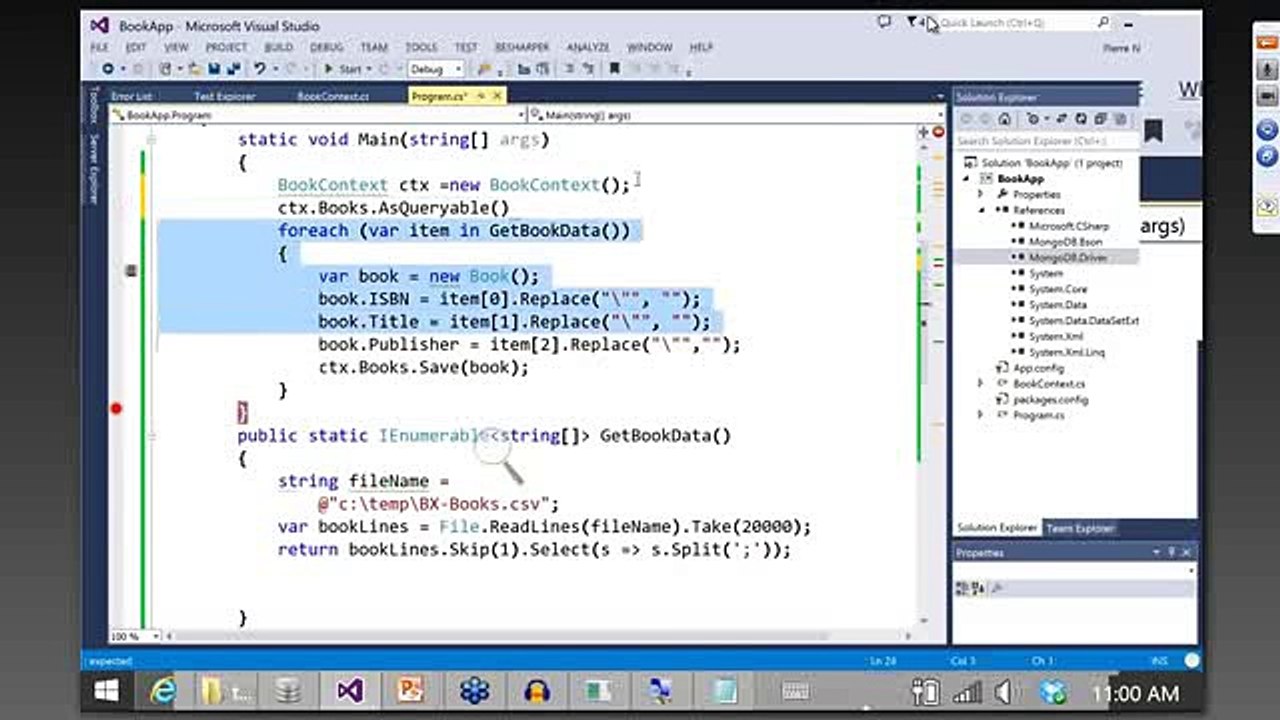Click the Windows Start button

coord(106,691)
